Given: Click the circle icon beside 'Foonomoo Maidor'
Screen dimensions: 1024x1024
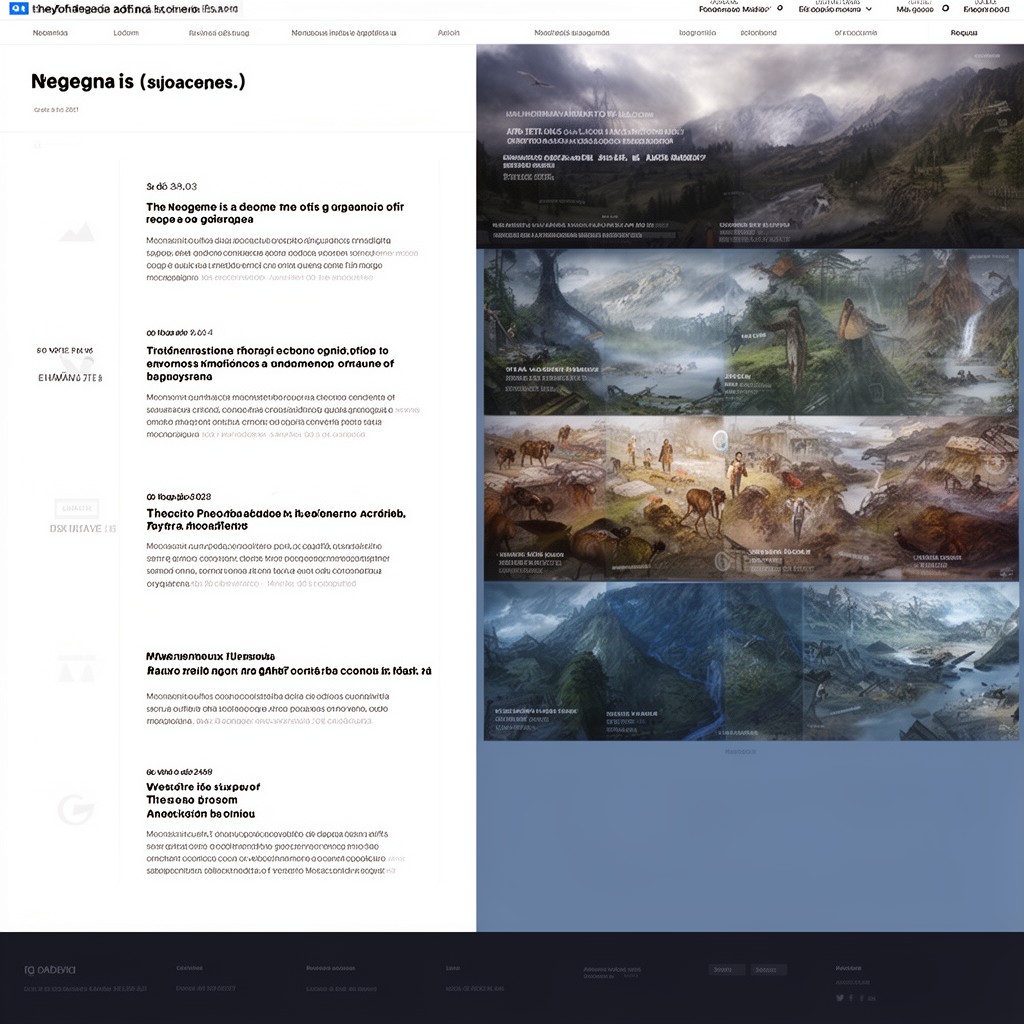Looking at the screenshot, I should (780, 8).
